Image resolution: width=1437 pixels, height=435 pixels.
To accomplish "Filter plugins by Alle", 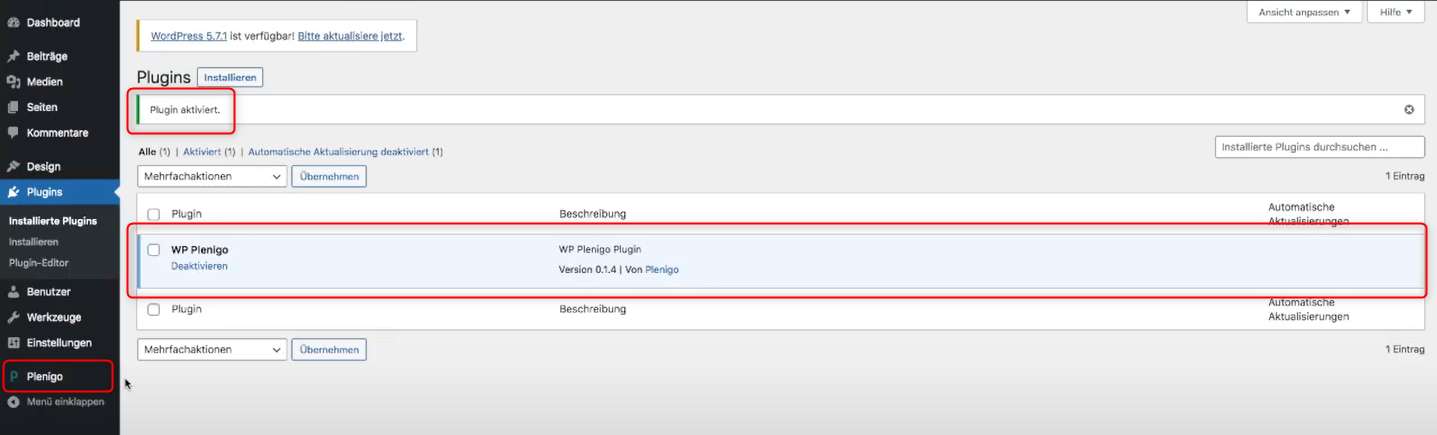I will [147, 152].
